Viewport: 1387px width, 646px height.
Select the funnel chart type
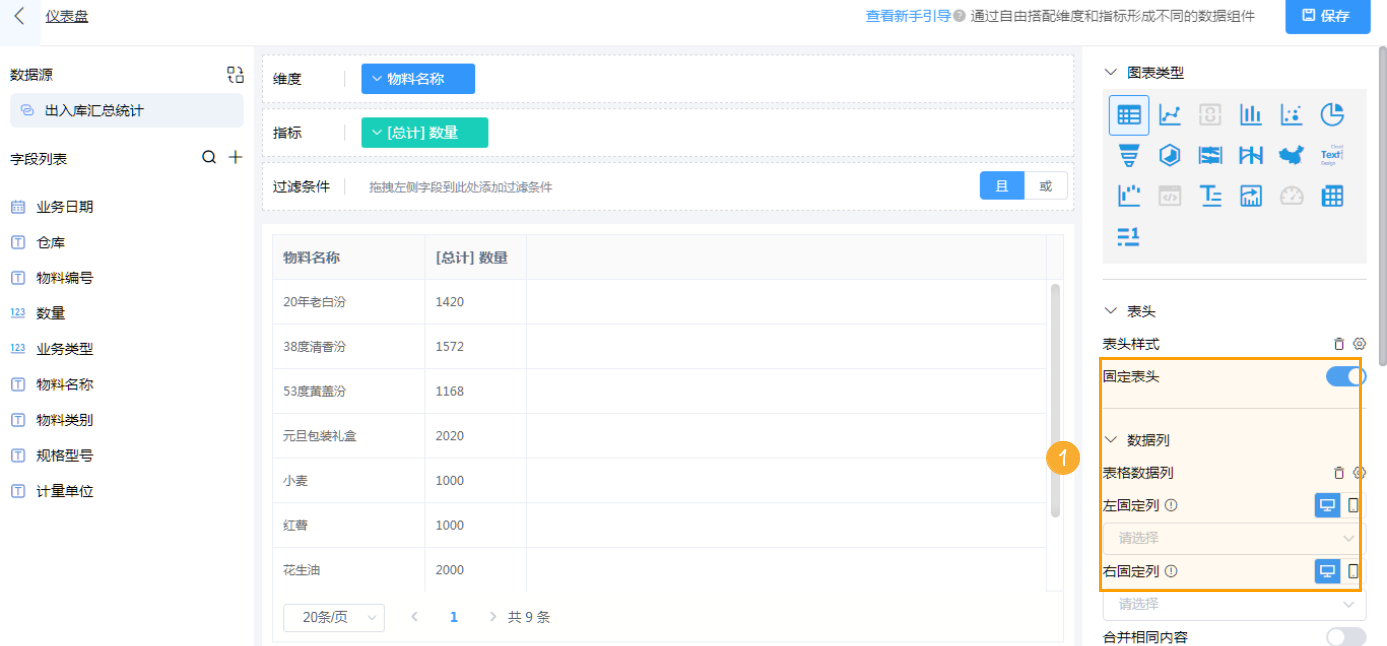click(1128, 155)
